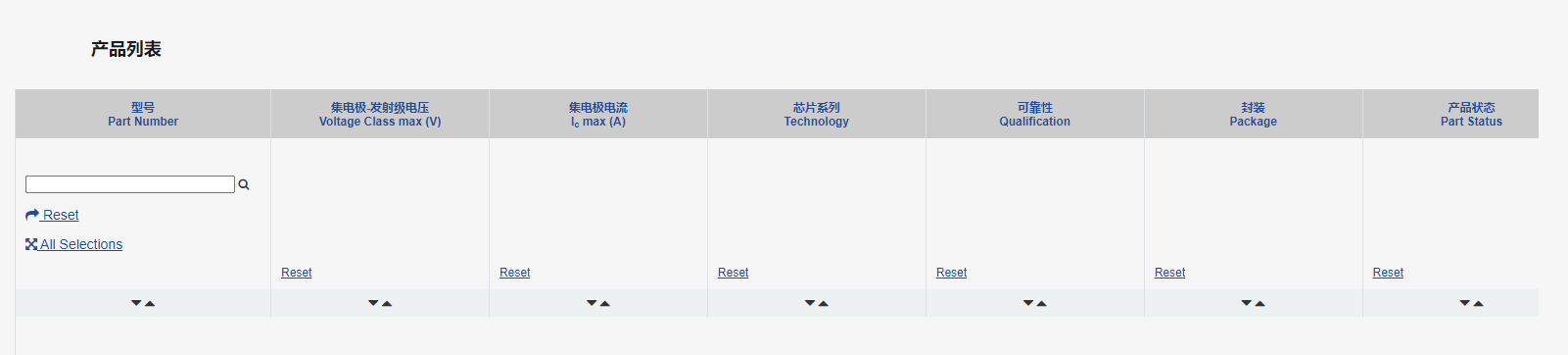Reset the Part Status column filter

pyautogui.click(x=1389, y=273)
